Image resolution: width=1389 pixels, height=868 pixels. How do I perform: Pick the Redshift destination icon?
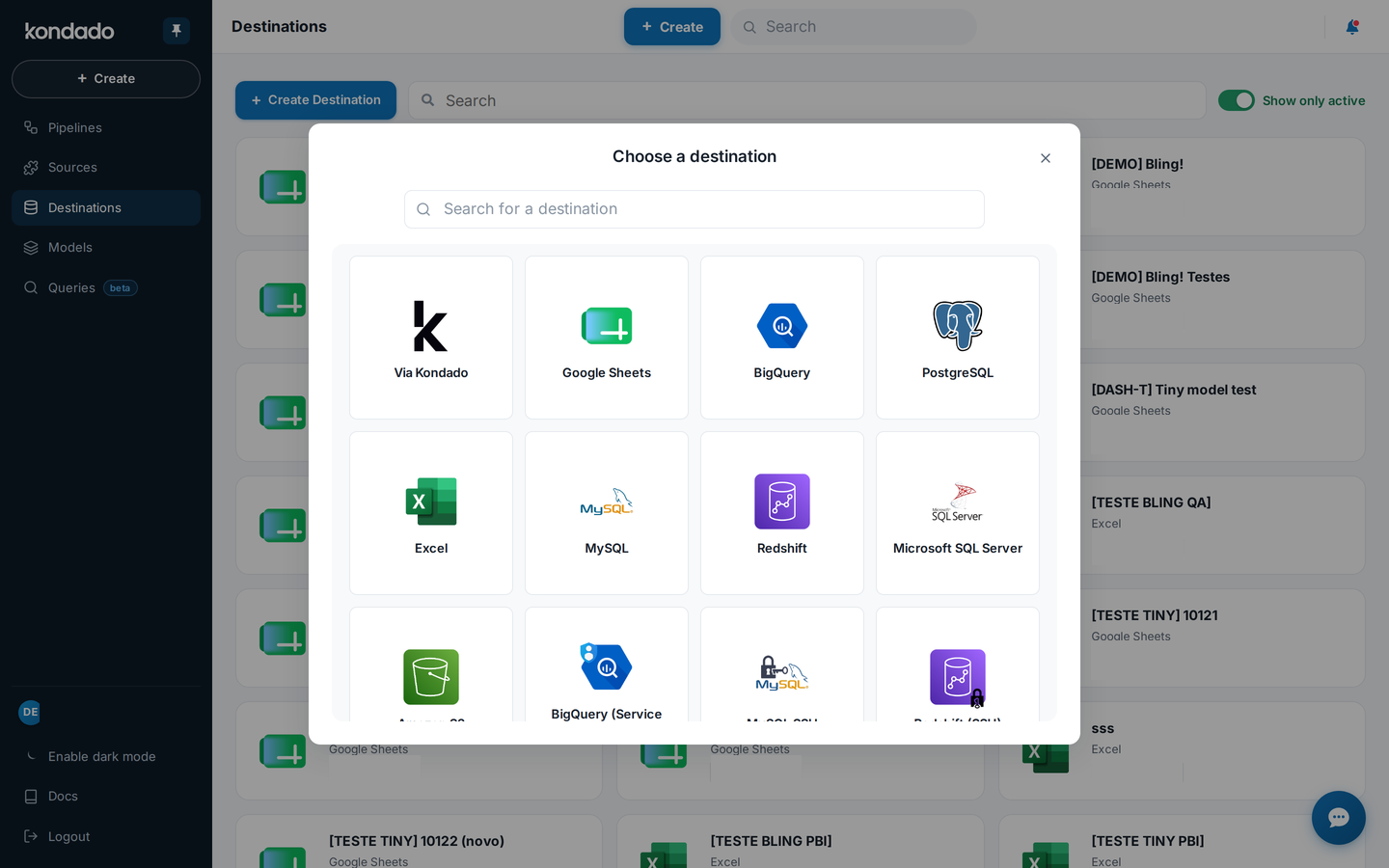[x=782, y=502]
